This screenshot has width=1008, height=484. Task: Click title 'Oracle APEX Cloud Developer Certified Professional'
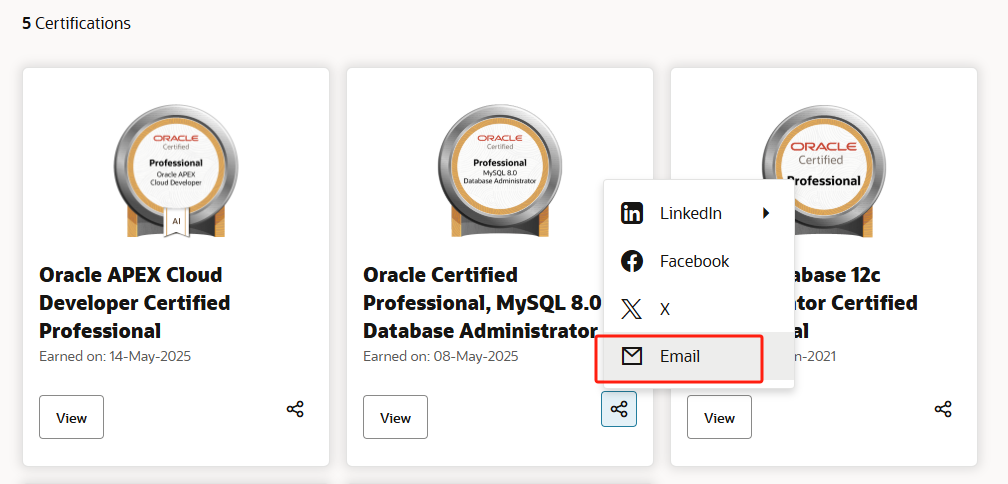[x=135, y=303]
